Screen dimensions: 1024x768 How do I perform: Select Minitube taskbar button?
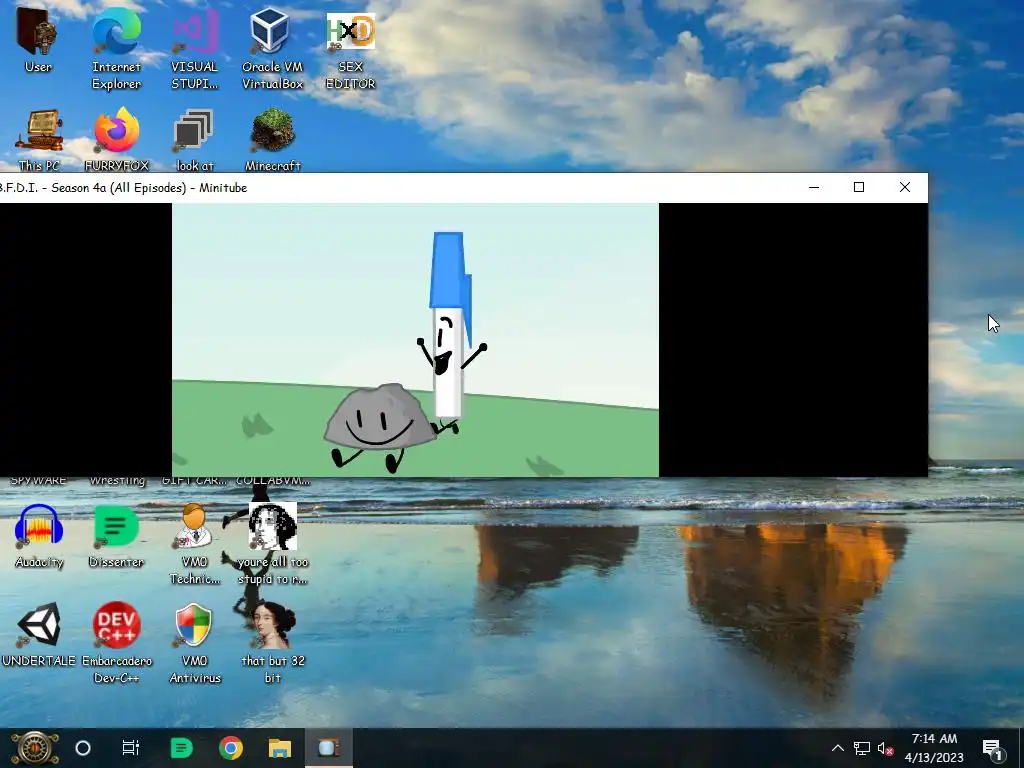coord(328,748)
